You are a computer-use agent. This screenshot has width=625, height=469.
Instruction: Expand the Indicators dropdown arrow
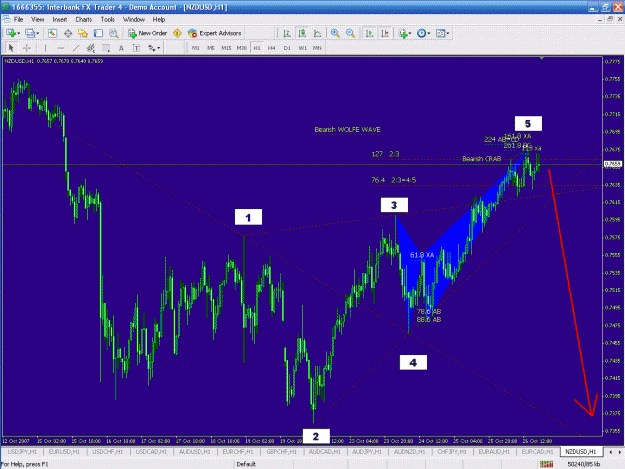pyautogui.click(x=410, y=33)
